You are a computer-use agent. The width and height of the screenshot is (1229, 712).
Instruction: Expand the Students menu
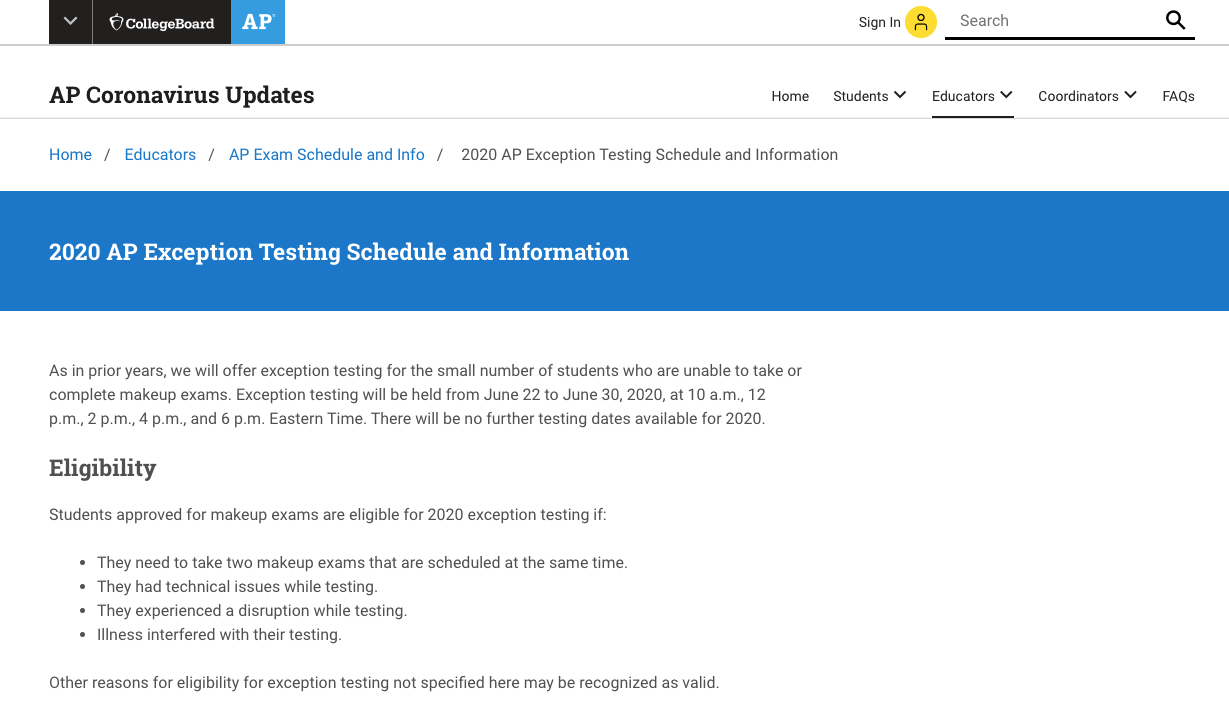pyautogui.click(x=870, y=96)
